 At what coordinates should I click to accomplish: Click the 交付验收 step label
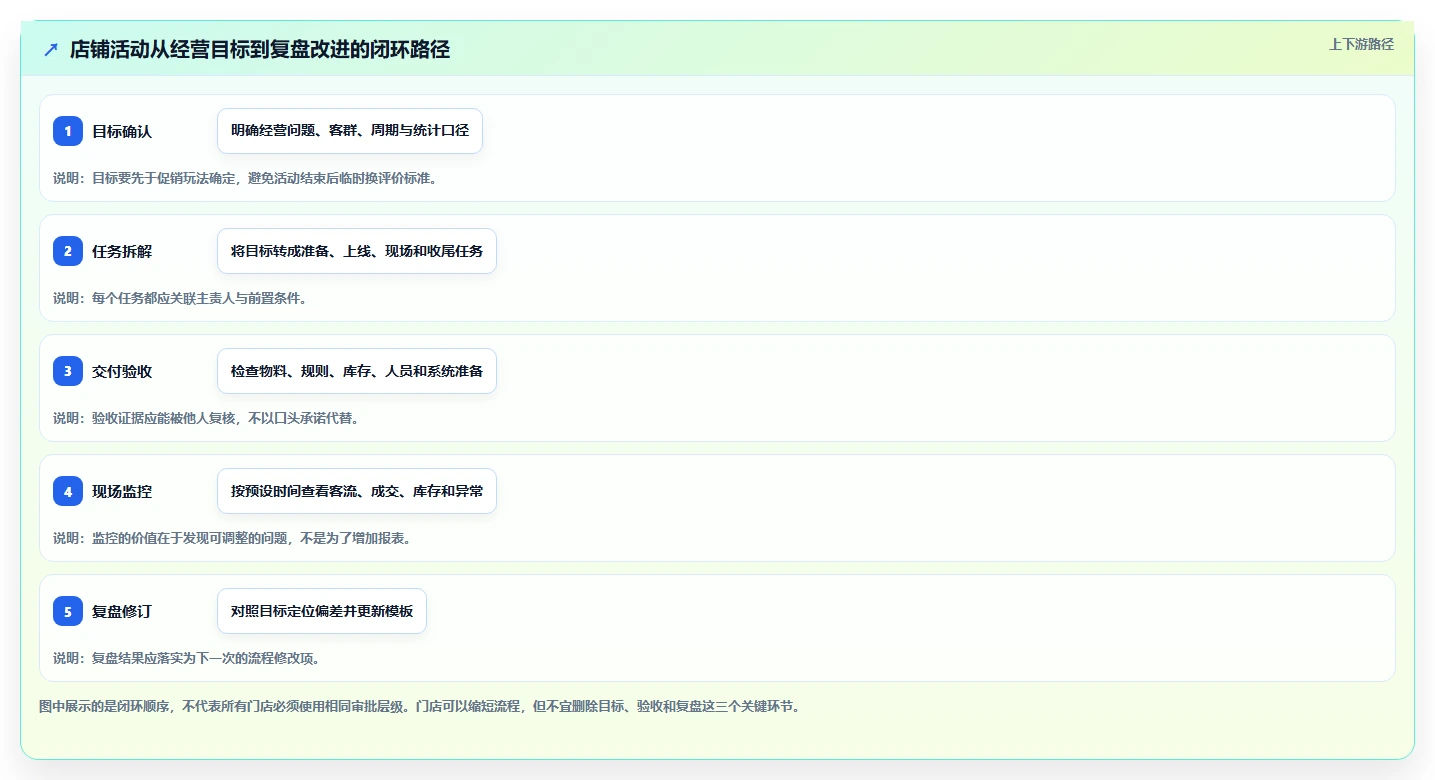tap(122, 371)
